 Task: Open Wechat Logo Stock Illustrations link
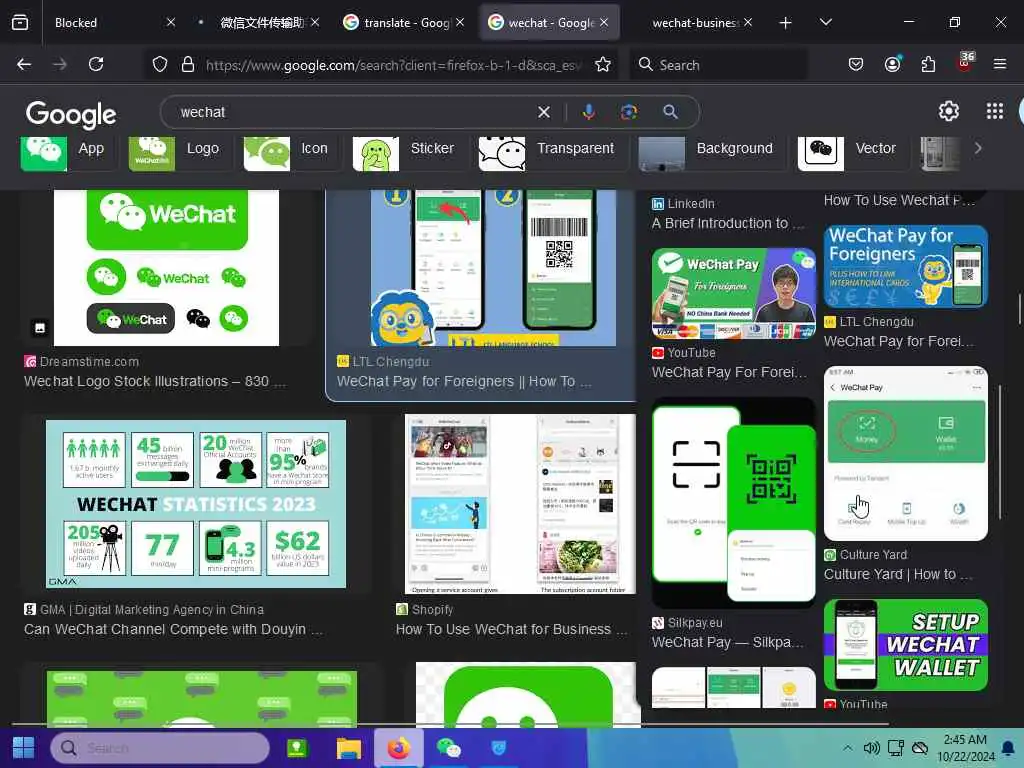(x=155, y=381)
